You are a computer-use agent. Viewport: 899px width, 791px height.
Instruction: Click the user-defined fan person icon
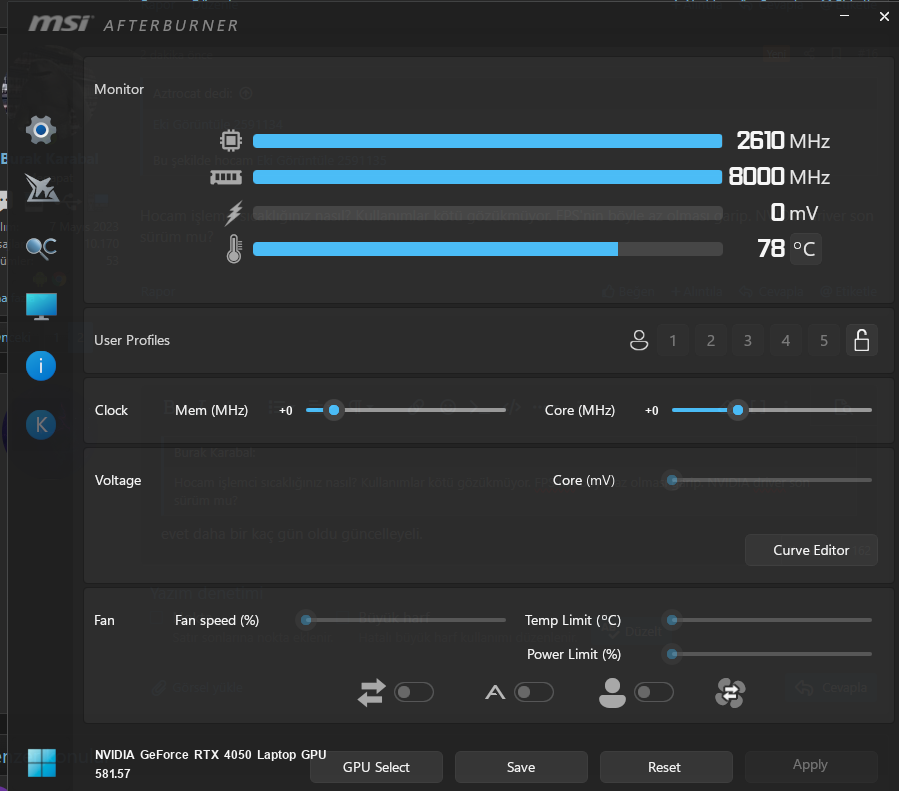coord(612,692)
